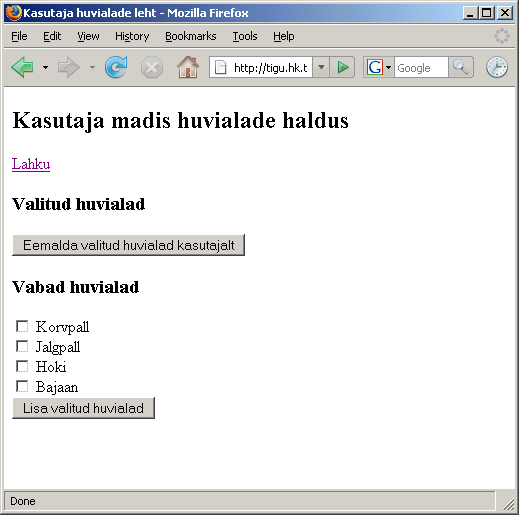Check the Hoki option

click(22, 366)
